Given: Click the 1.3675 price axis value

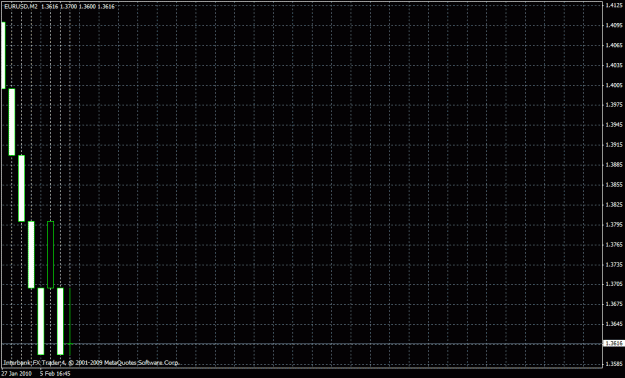Looking at the screenshot, I should [614, 304].
